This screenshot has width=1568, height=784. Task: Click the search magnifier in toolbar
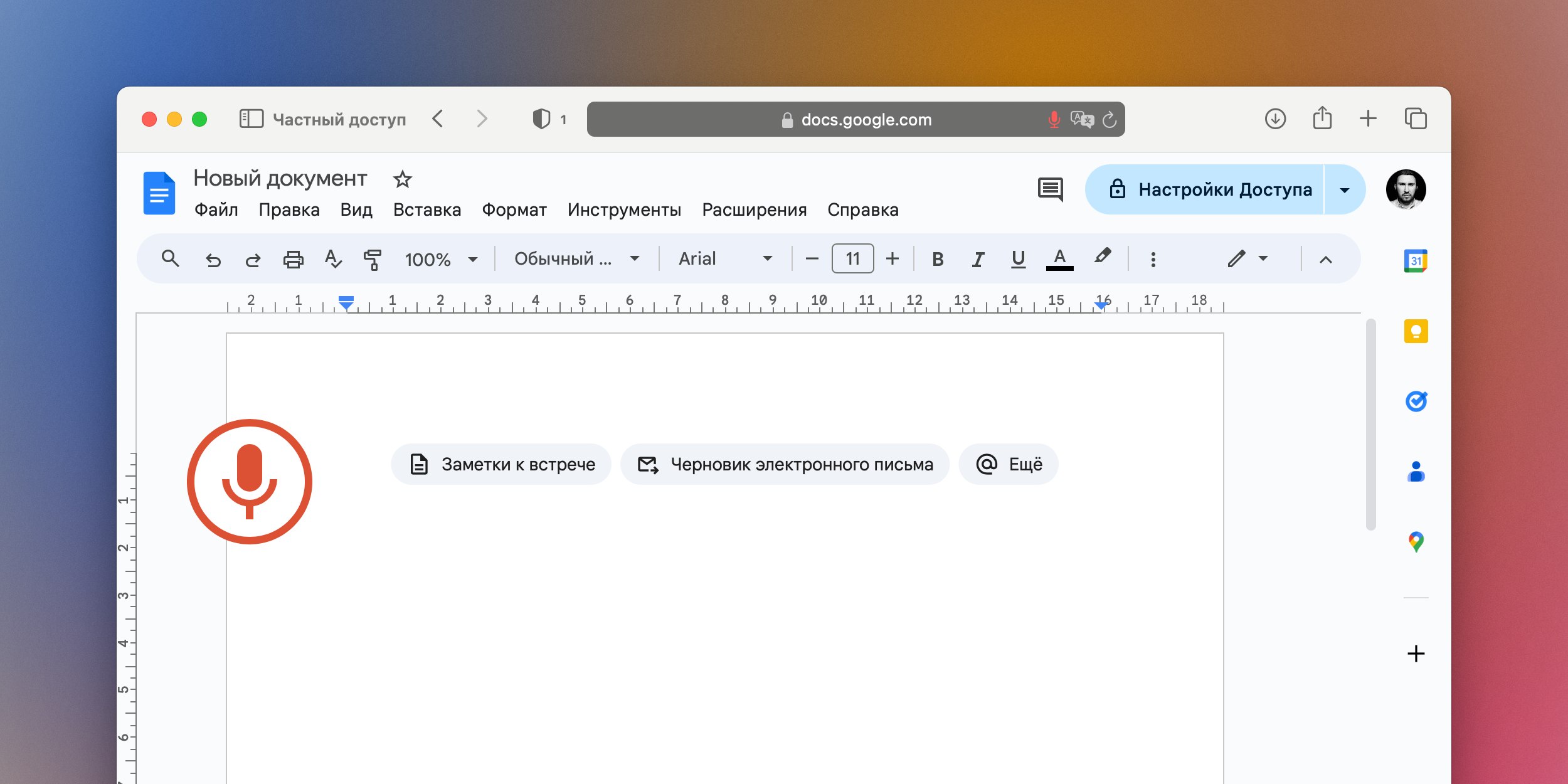pyautogui.click(x=170, y=258)
